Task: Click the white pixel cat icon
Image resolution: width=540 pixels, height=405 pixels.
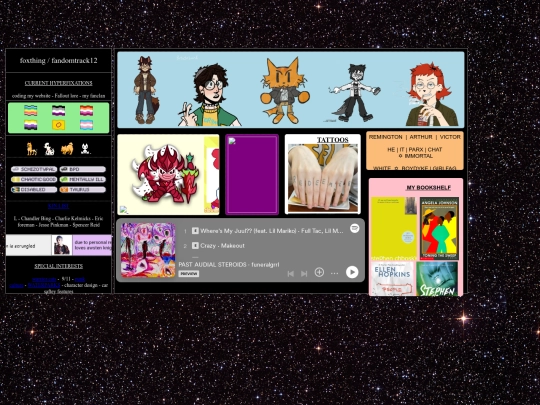Action: [85, 149]
